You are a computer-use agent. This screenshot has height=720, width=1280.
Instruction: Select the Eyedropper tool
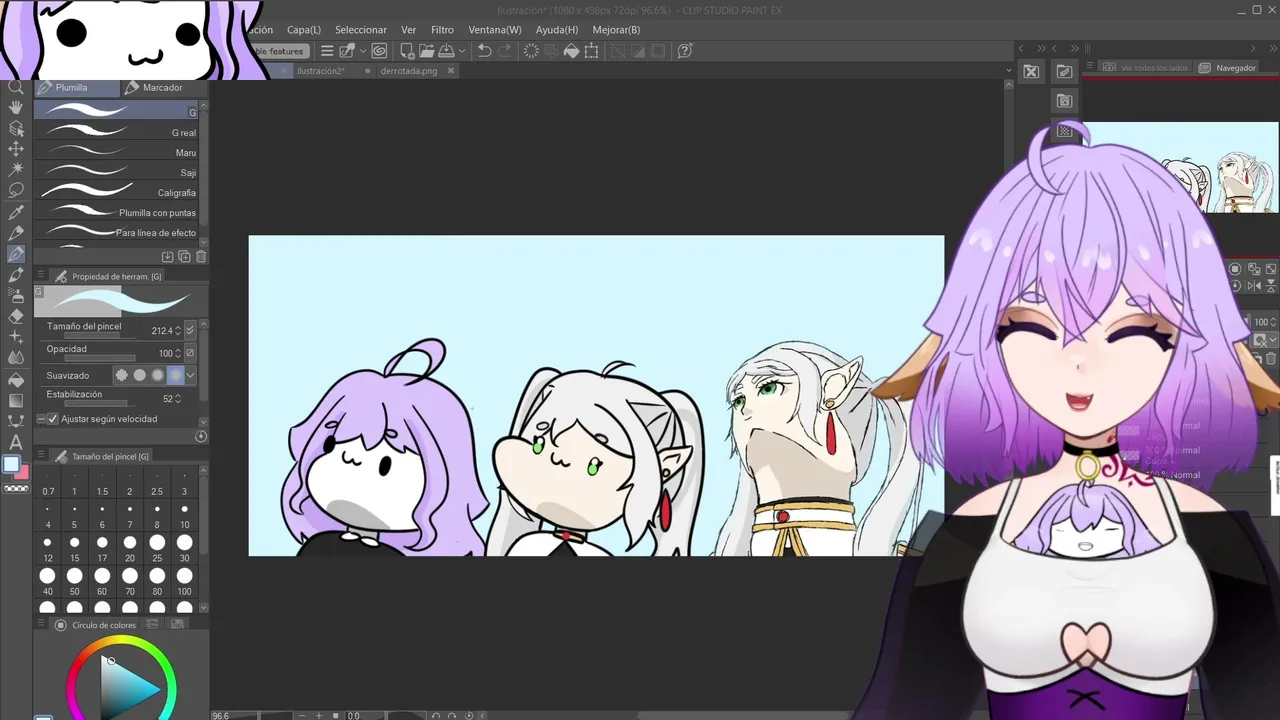click(x=16, y=212)
